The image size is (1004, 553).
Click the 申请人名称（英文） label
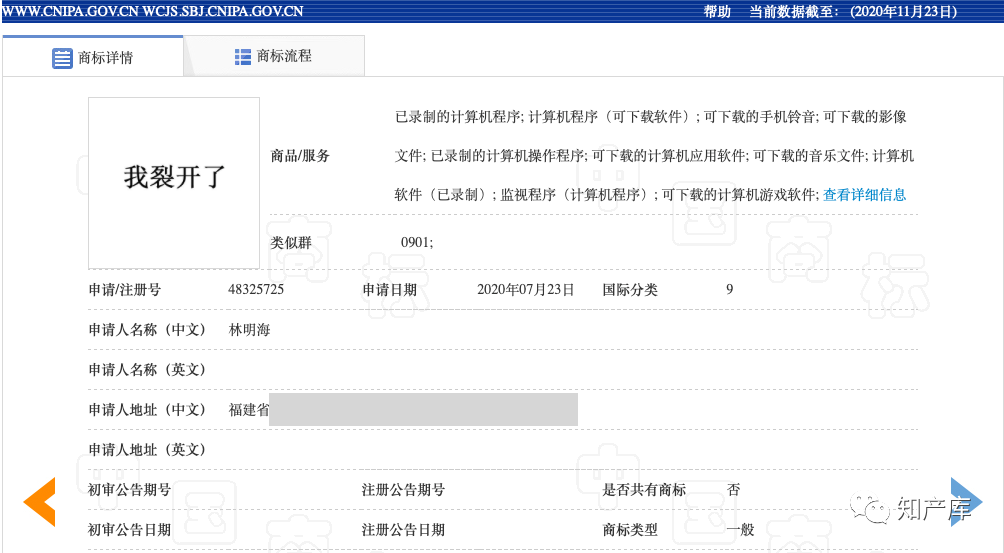tap(147, 369)
